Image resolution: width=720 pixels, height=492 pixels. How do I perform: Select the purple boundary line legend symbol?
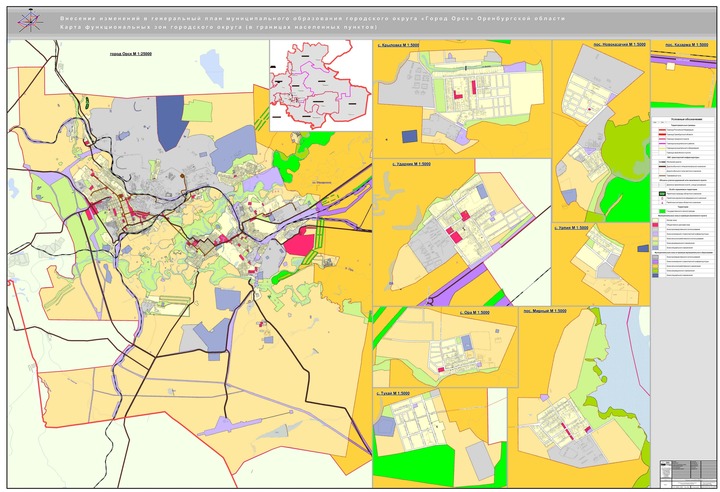click(662, 143)
